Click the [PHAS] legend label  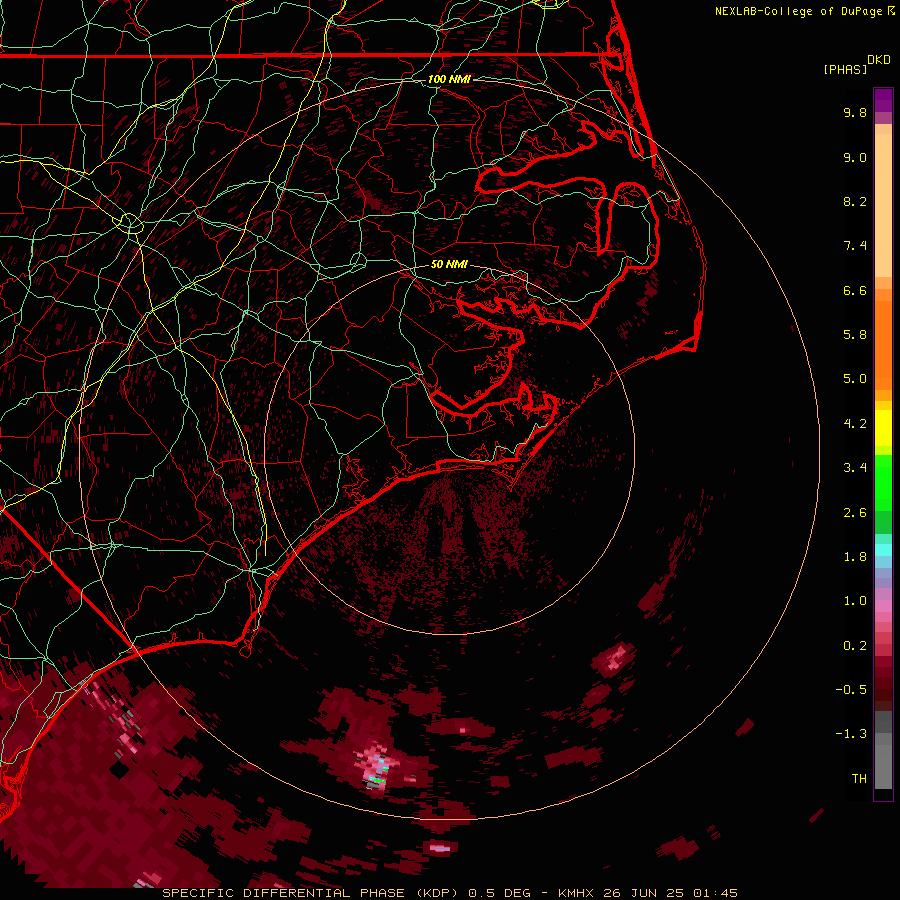(845, 70)
